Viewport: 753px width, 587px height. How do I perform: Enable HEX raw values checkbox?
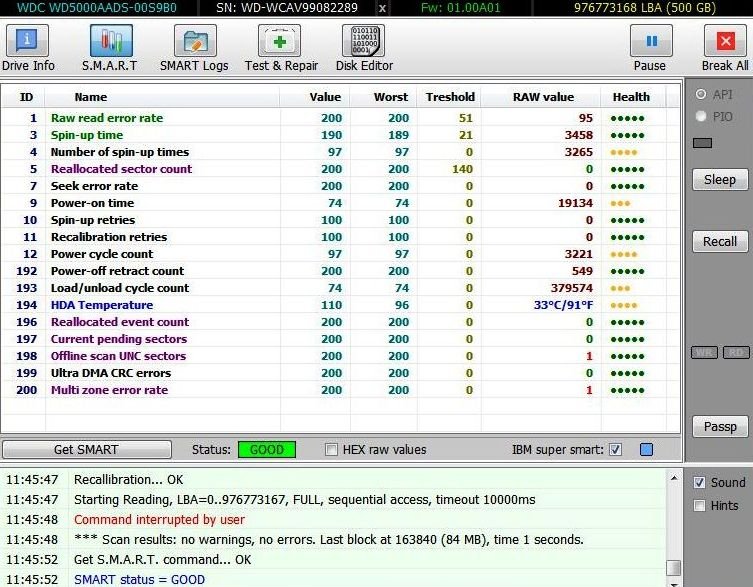point(331,450)
